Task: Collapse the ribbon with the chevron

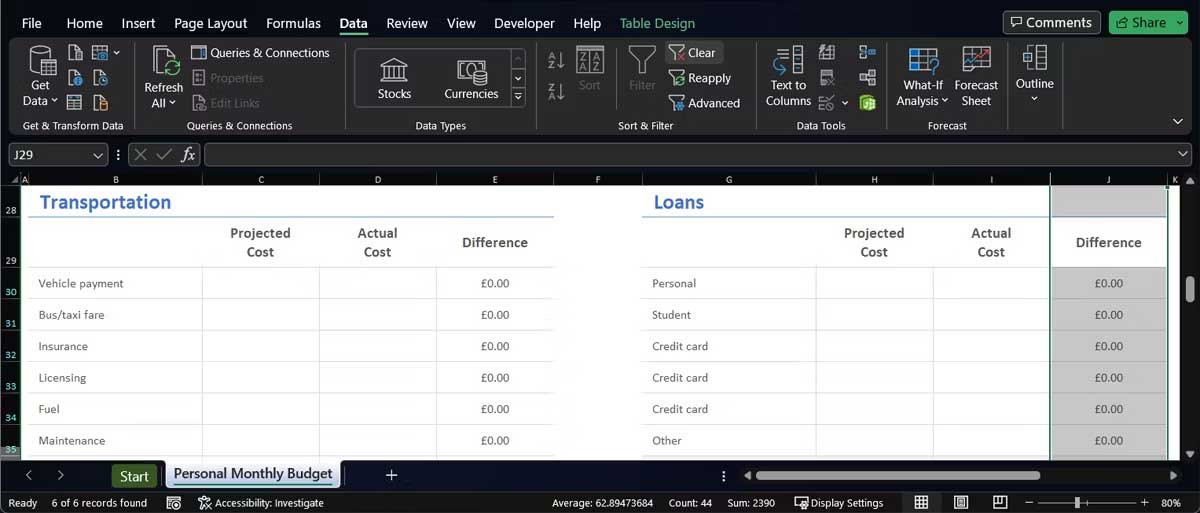Action: [x=1178, y=121]
